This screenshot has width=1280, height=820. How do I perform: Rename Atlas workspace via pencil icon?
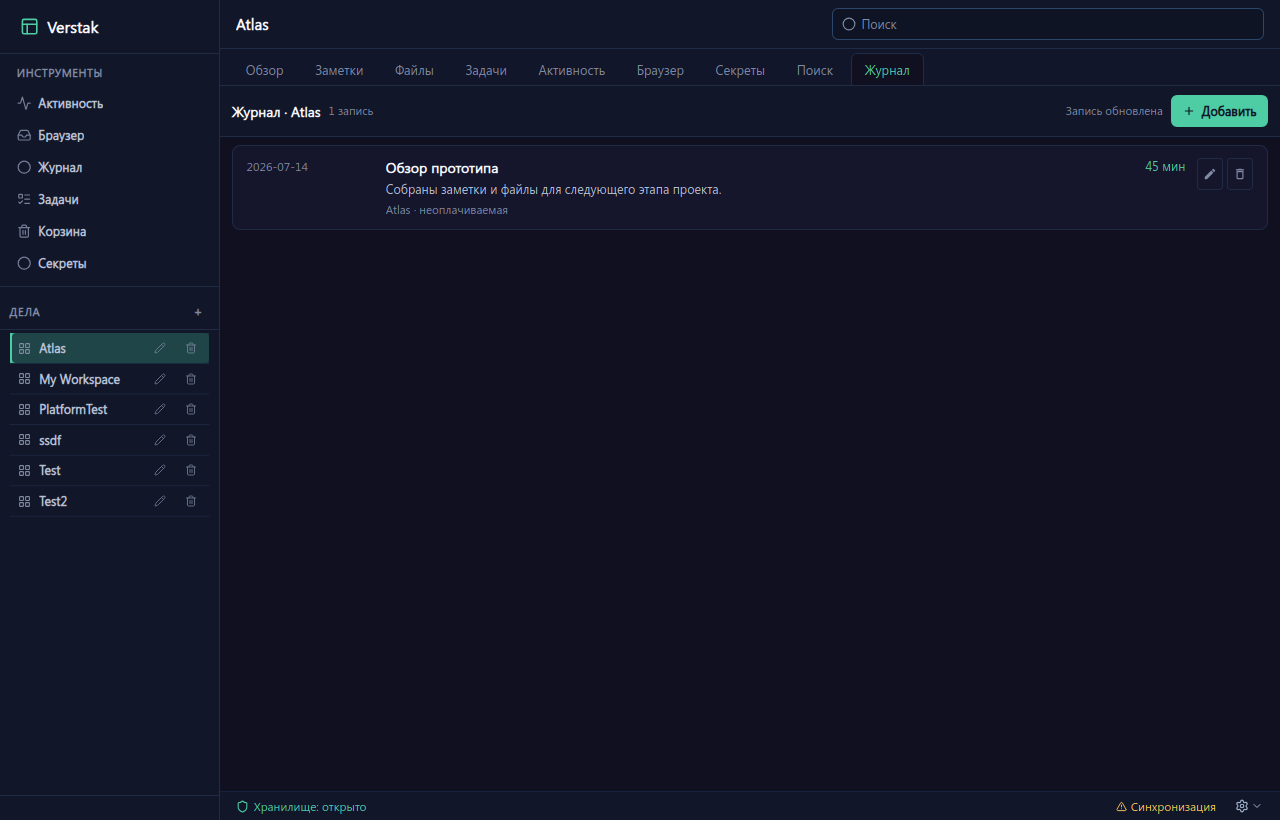click(x=160, y=348)
